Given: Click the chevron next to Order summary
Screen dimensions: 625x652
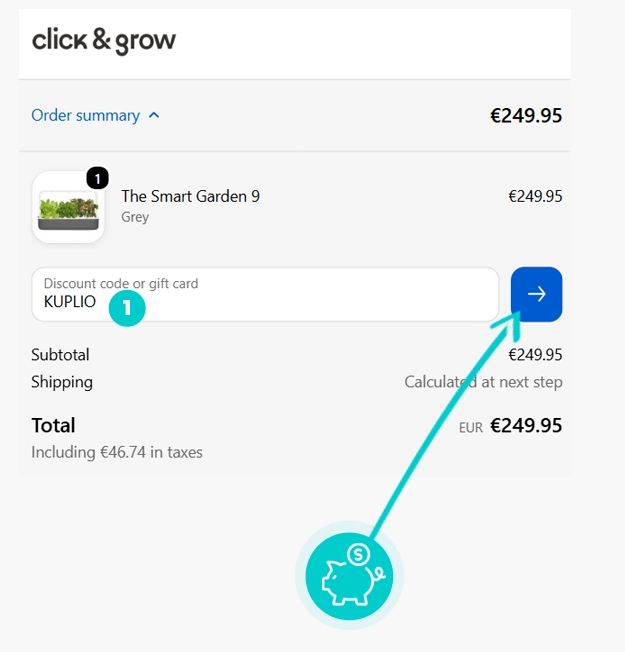Looking at the screenshot, I should coord(154,116).
